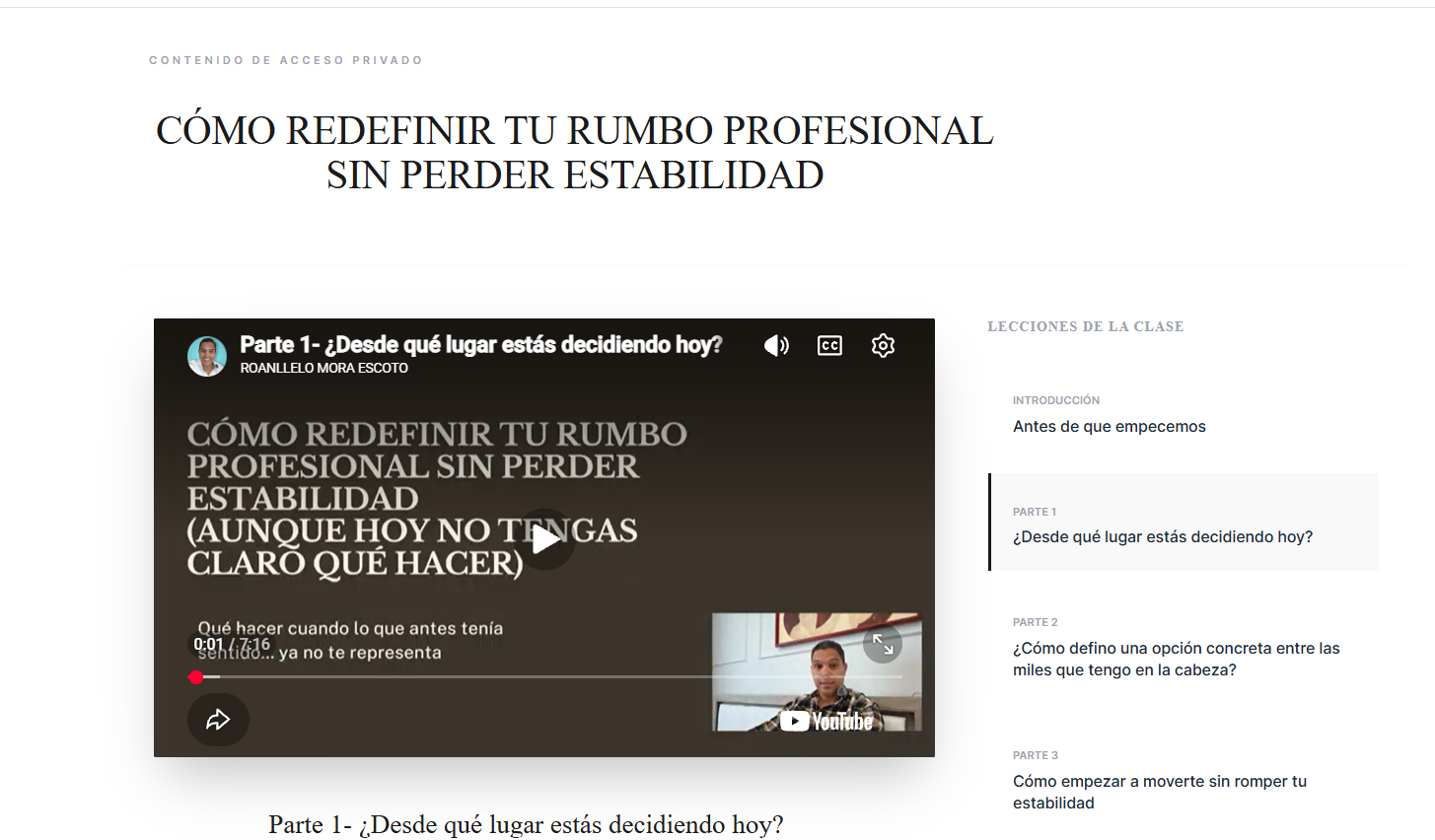
Task: Click the 'CONTENIDO DE ACCESO PRIVADO' label
Action: click(286, 60)
